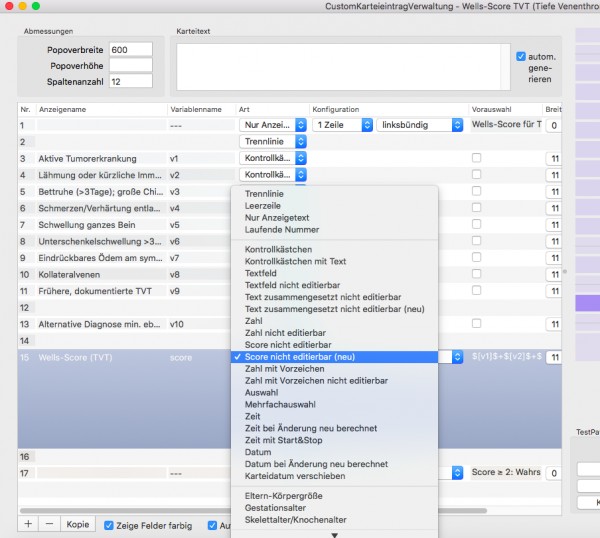Open the row 17 dropdown arrow beside Score ≥ 2
The width and height of the screenshot is (600, 538).
pyautogui.click(x=457, y=473)
